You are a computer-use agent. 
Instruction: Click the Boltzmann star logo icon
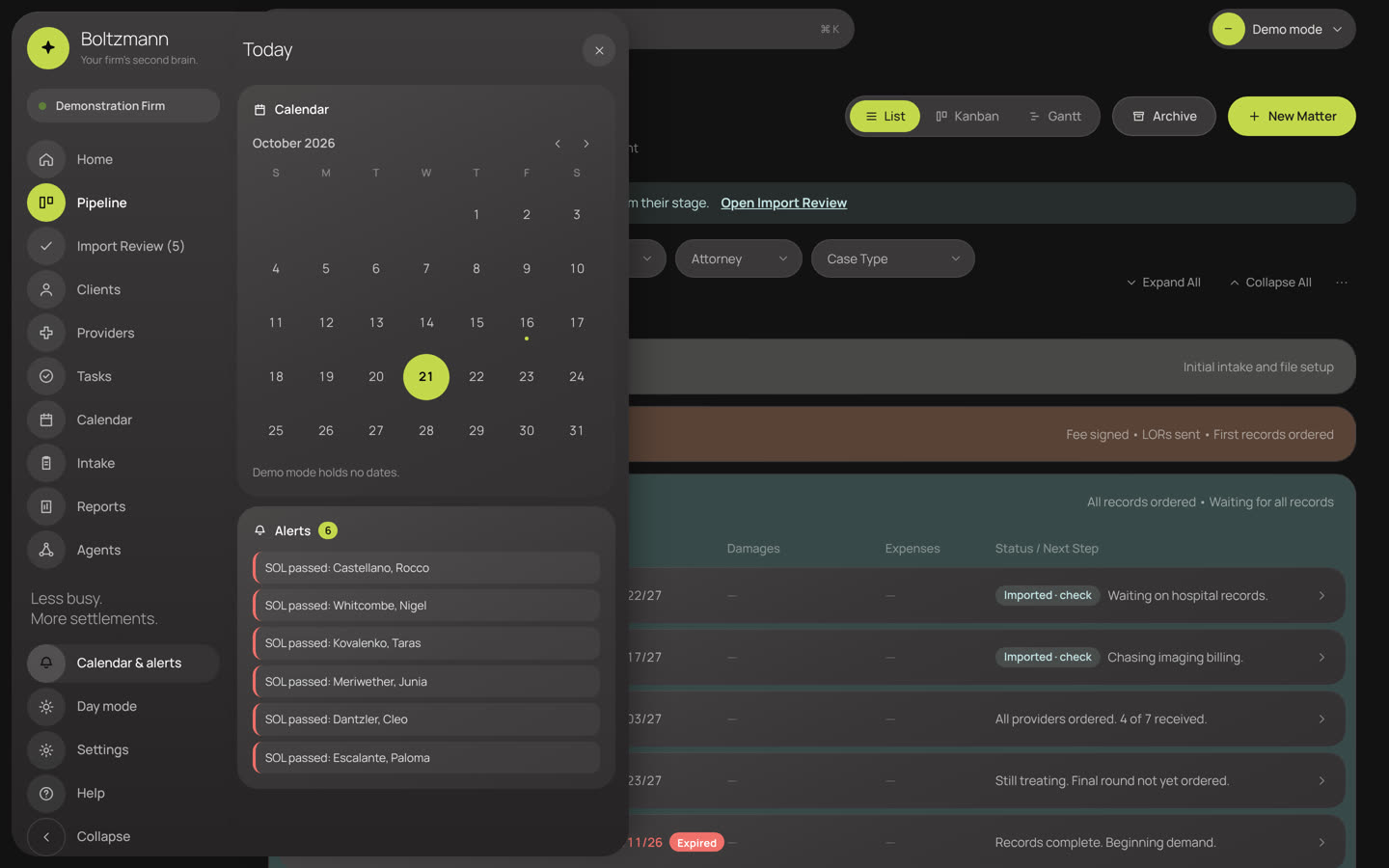(x=48, y=48)
